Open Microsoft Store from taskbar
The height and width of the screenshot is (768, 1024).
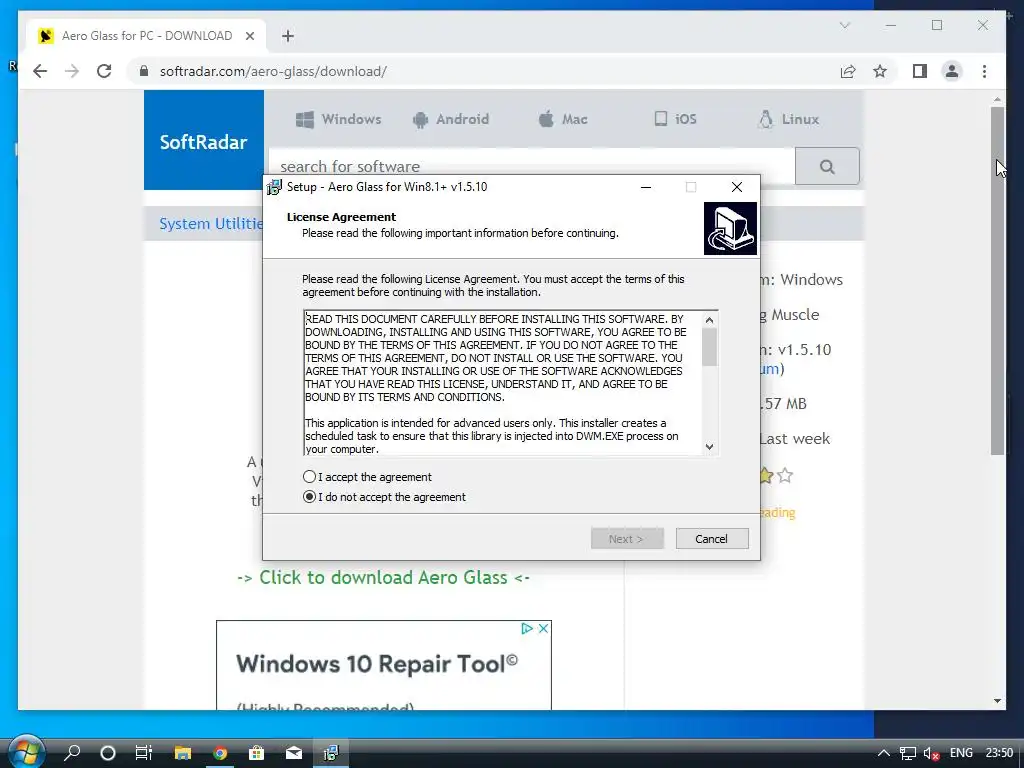click(257, 753)
